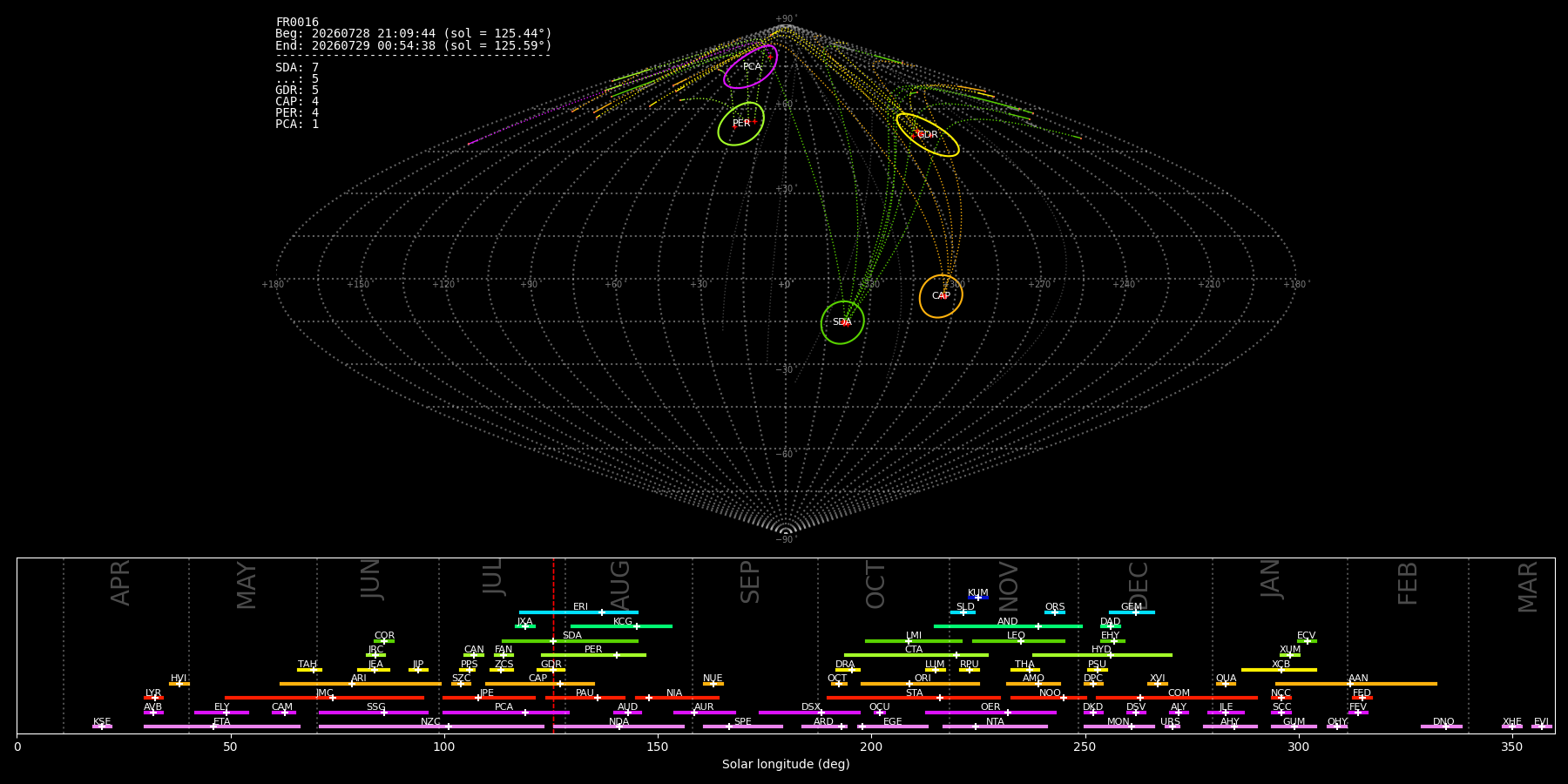Select the ORI shower bar
This screenshot has height=784, width=1568.
click(x=920, y=684)
